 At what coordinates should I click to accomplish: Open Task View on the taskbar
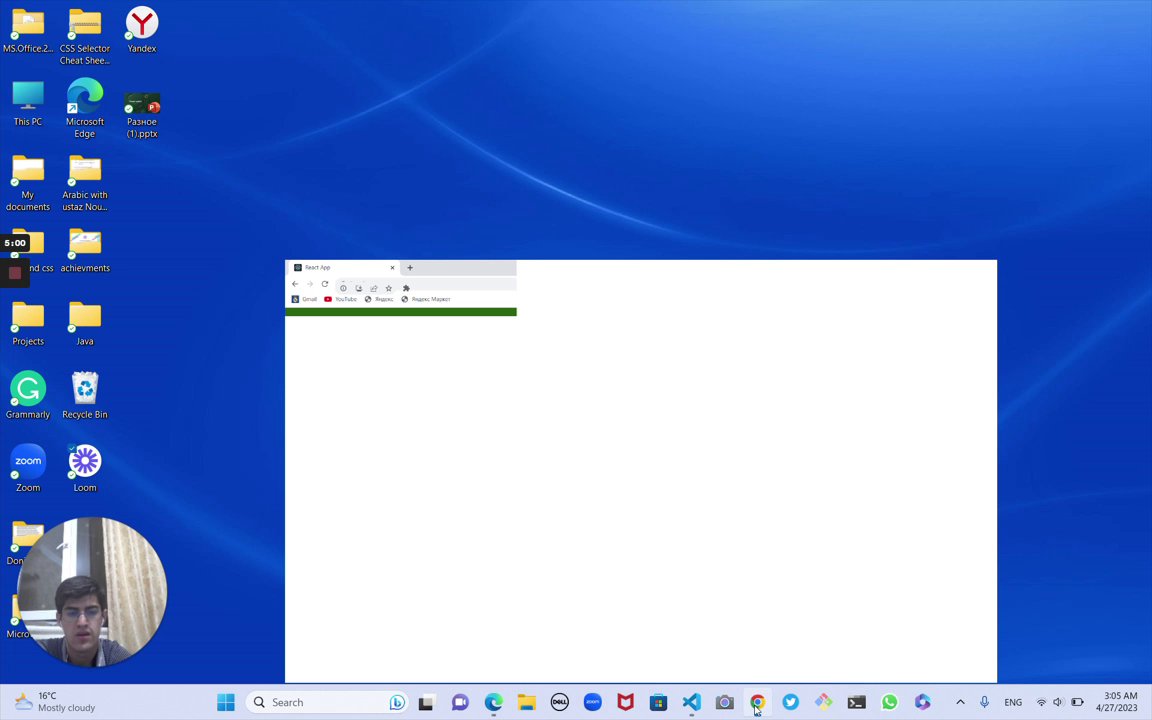426,702
